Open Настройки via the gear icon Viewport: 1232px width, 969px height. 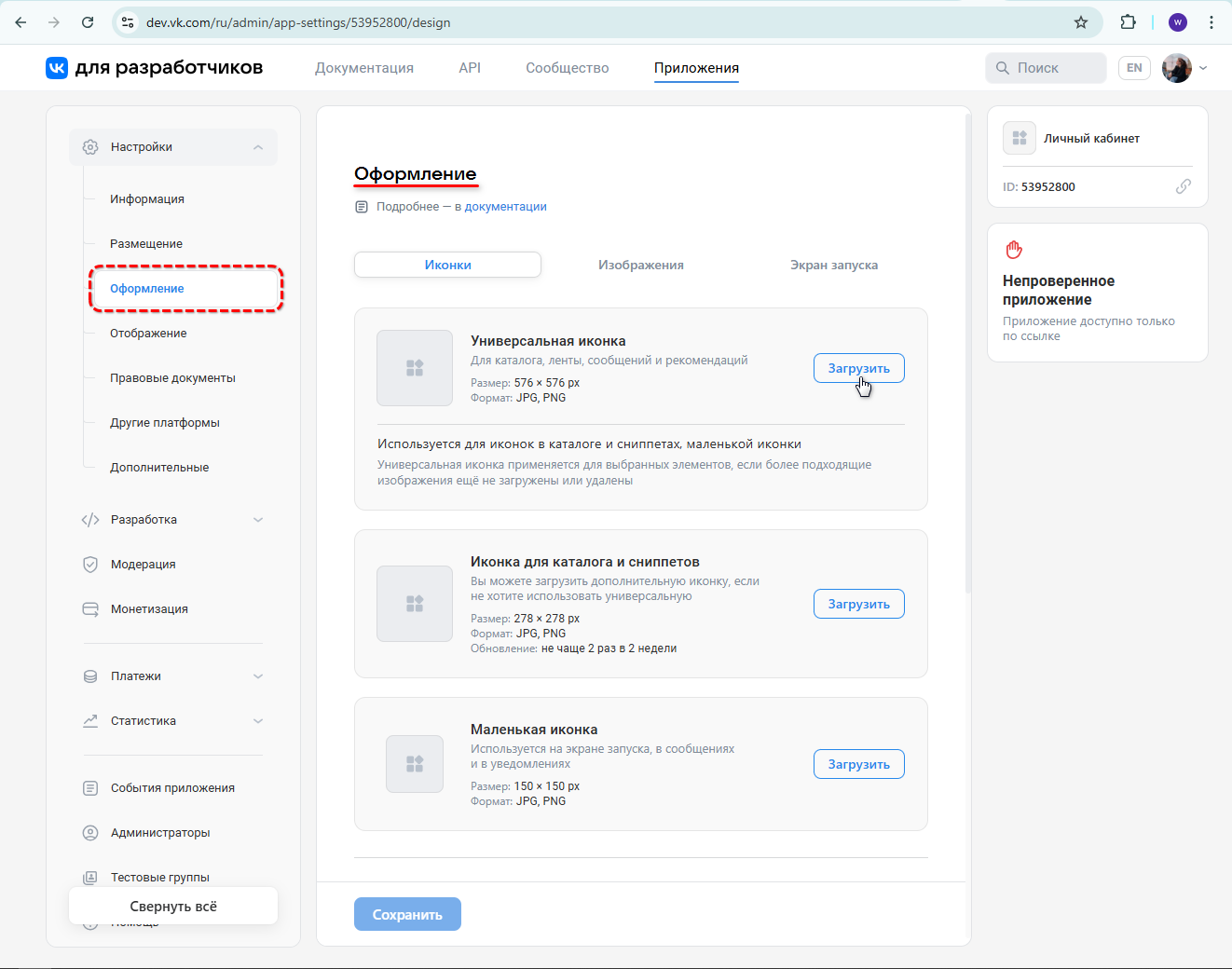pos(90,146)
